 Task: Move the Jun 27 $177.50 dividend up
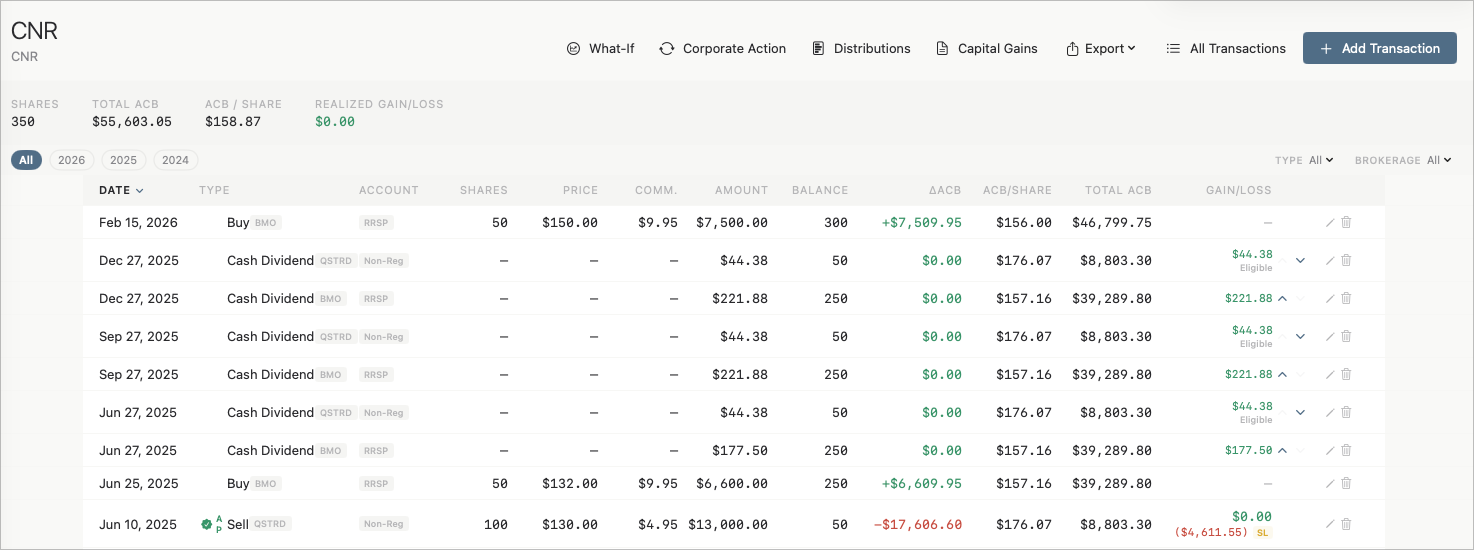point(1282,450)
